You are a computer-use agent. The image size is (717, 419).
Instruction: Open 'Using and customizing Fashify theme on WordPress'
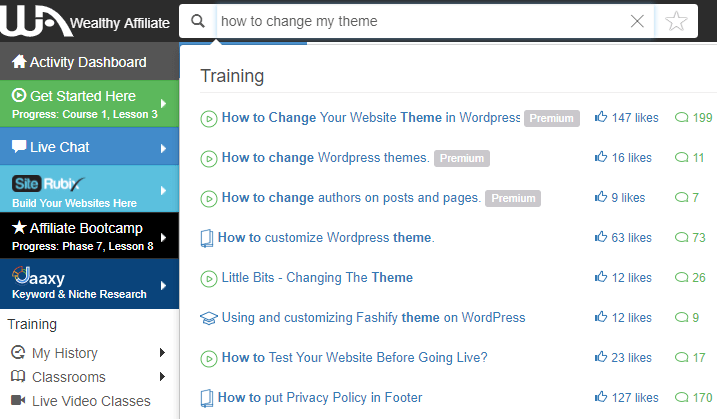(x=373, y=317)
